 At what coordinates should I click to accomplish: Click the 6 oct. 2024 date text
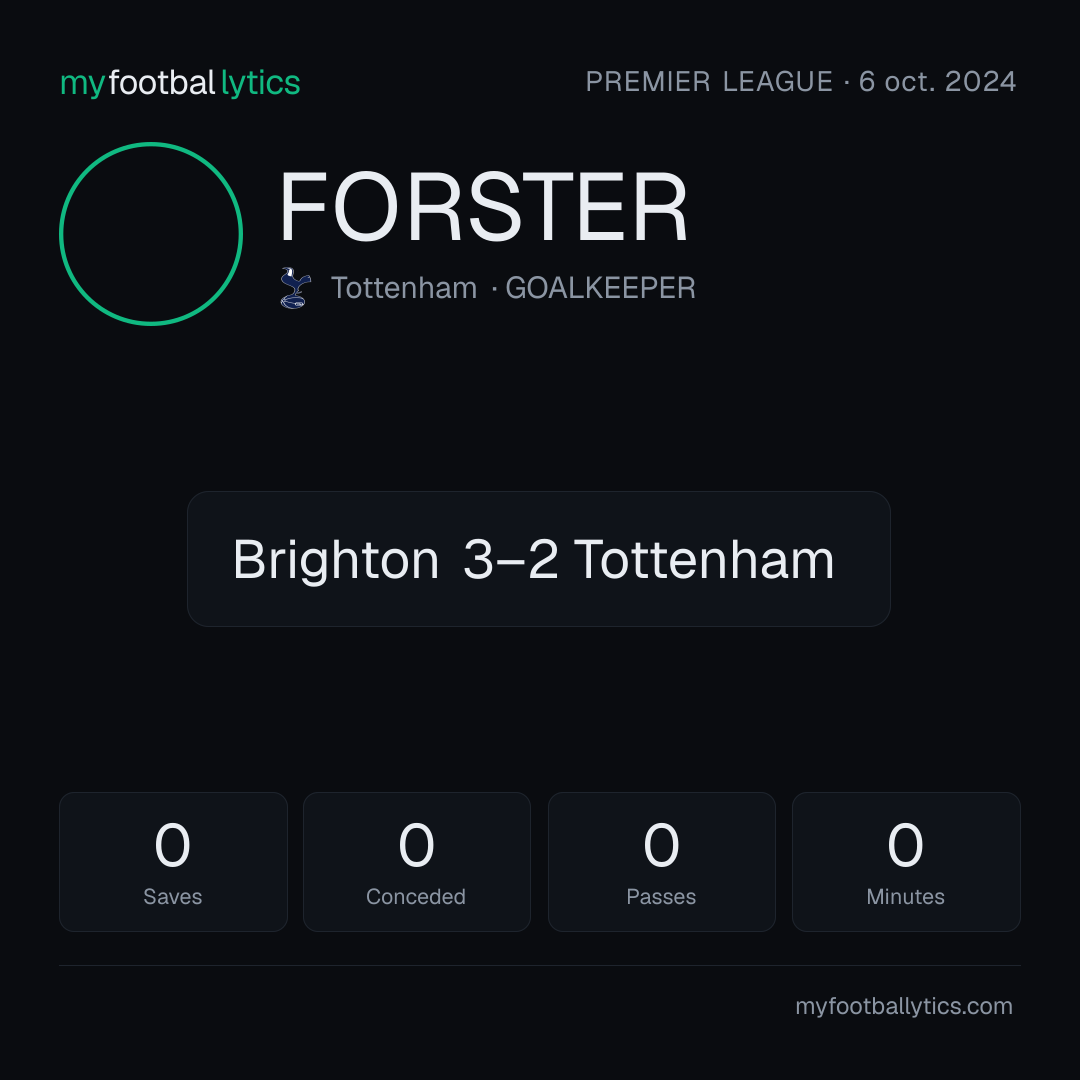pyautogui.click(x=937, y=82)
